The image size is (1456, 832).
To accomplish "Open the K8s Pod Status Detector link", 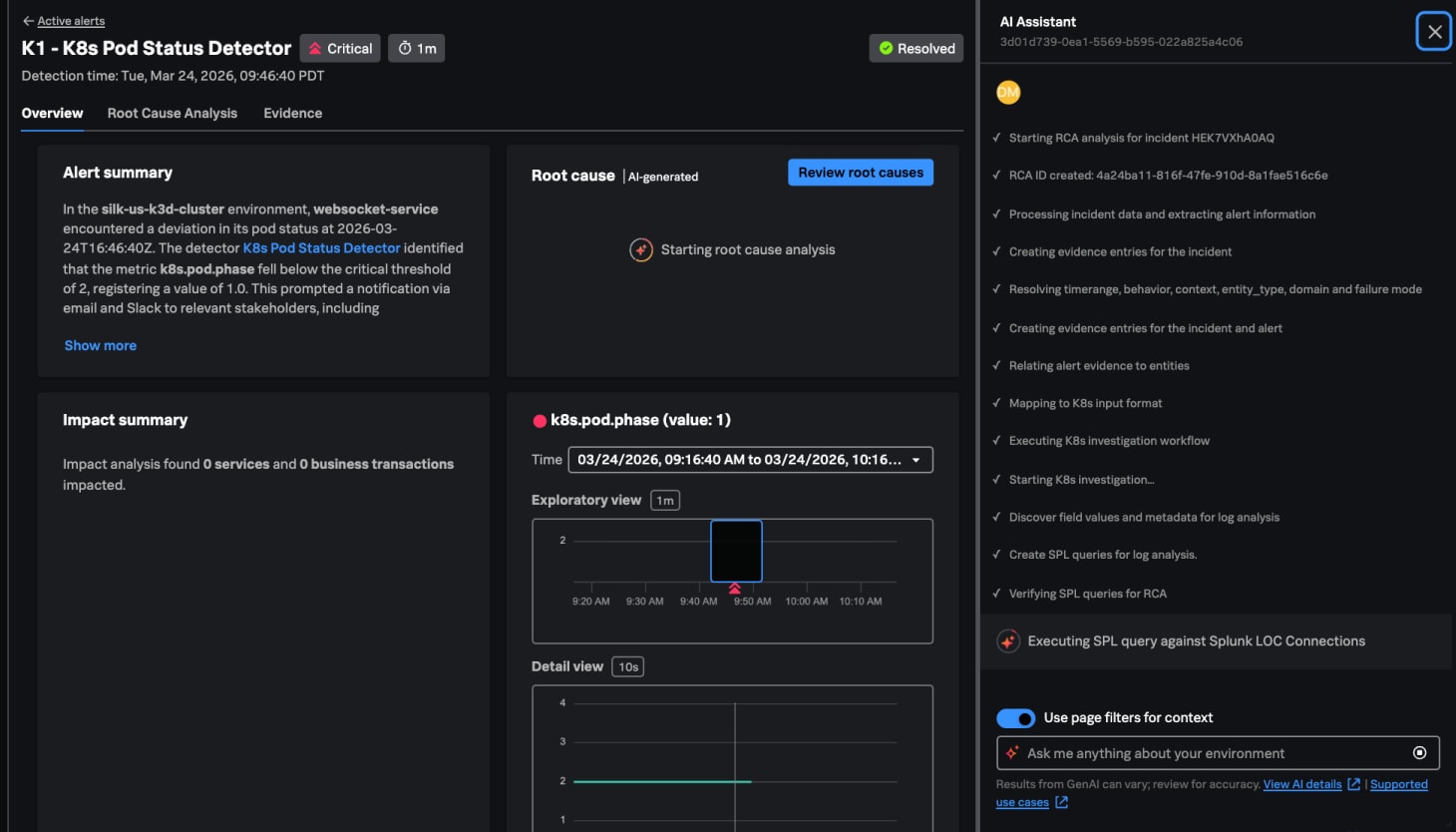I will (x=321, y=248).
